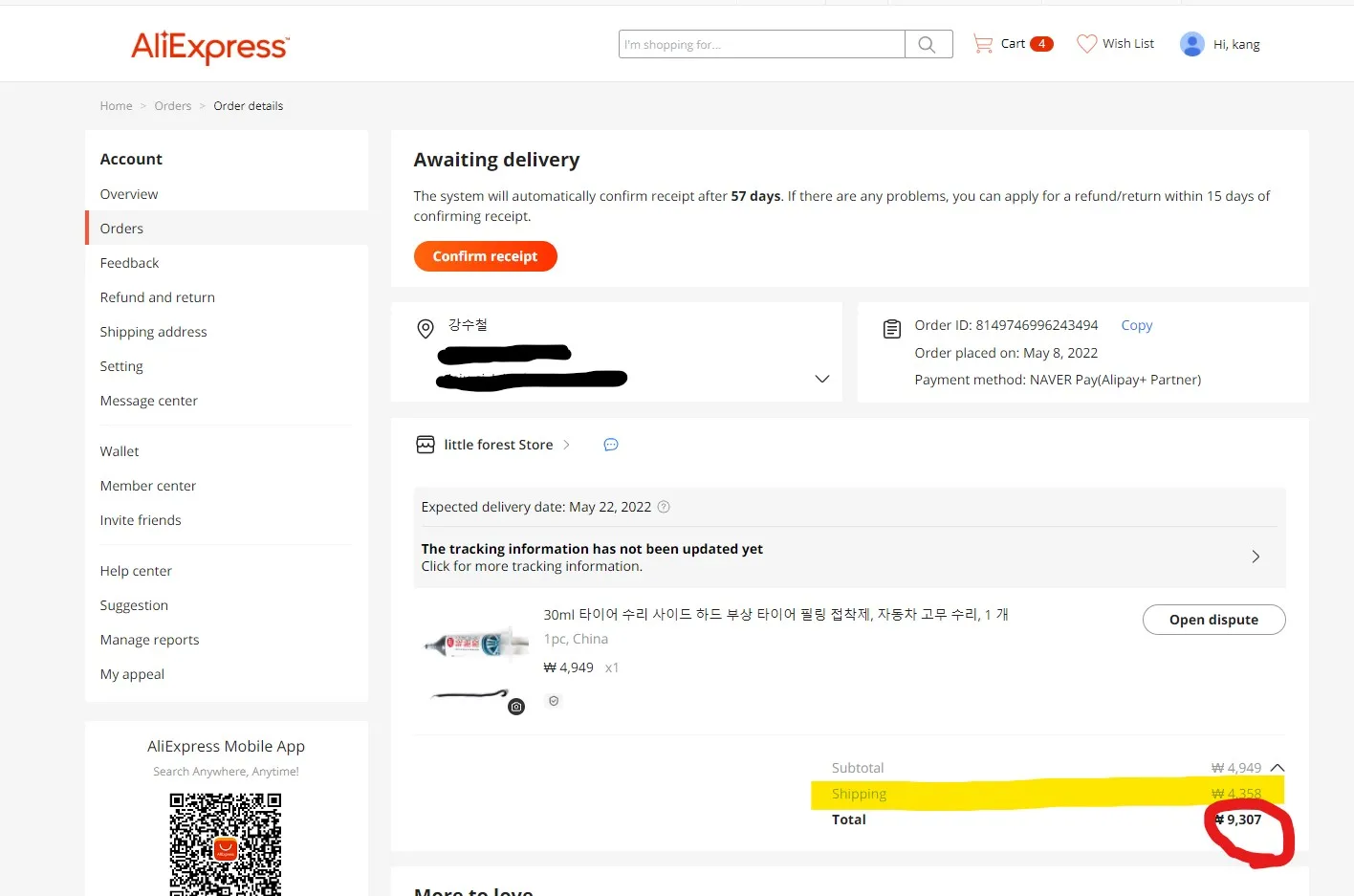
Task: Click the Confirm receipt button
Action: coord(486,256)
